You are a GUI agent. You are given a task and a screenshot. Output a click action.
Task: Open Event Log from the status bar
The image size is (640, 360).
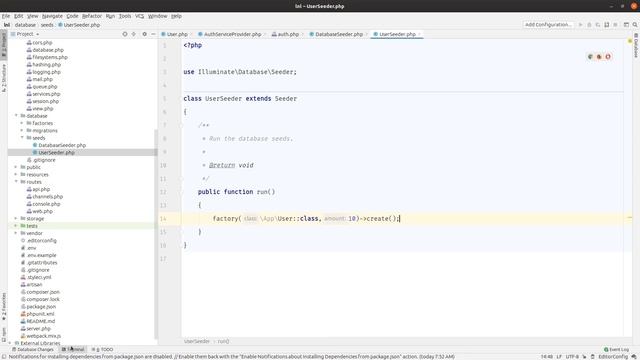point(616,349)
